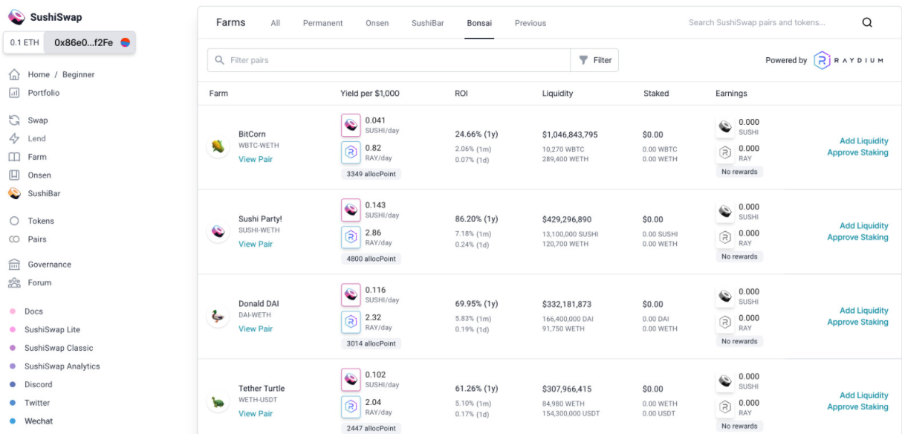Screen dimensions: 902x434
Task: Click the Swap arrows icon
Action: click(14, 120)
